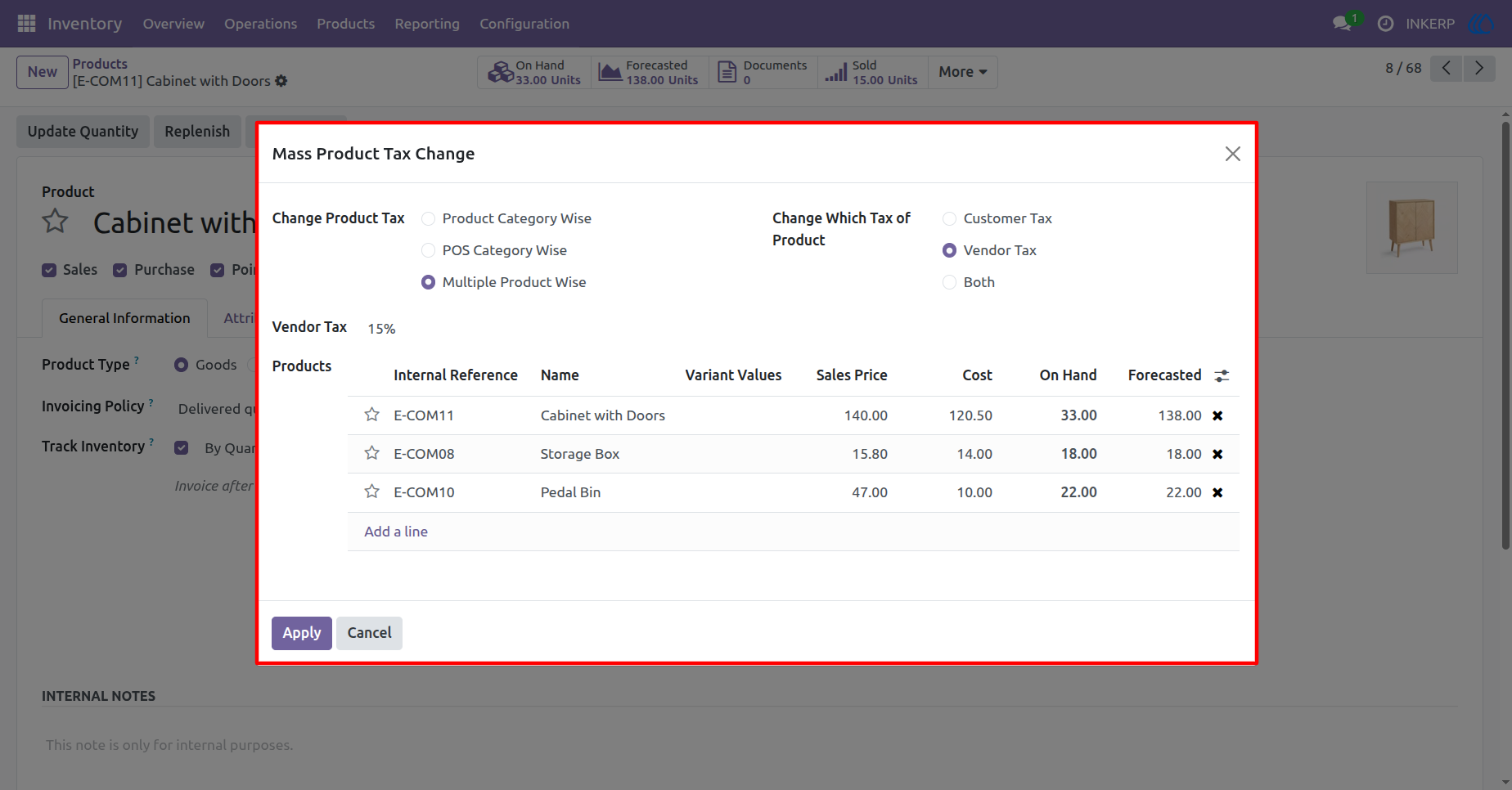The height and width of the screenshot is (790, 1512).
Task: Apply the mass tax change
Action: (302, 633)
